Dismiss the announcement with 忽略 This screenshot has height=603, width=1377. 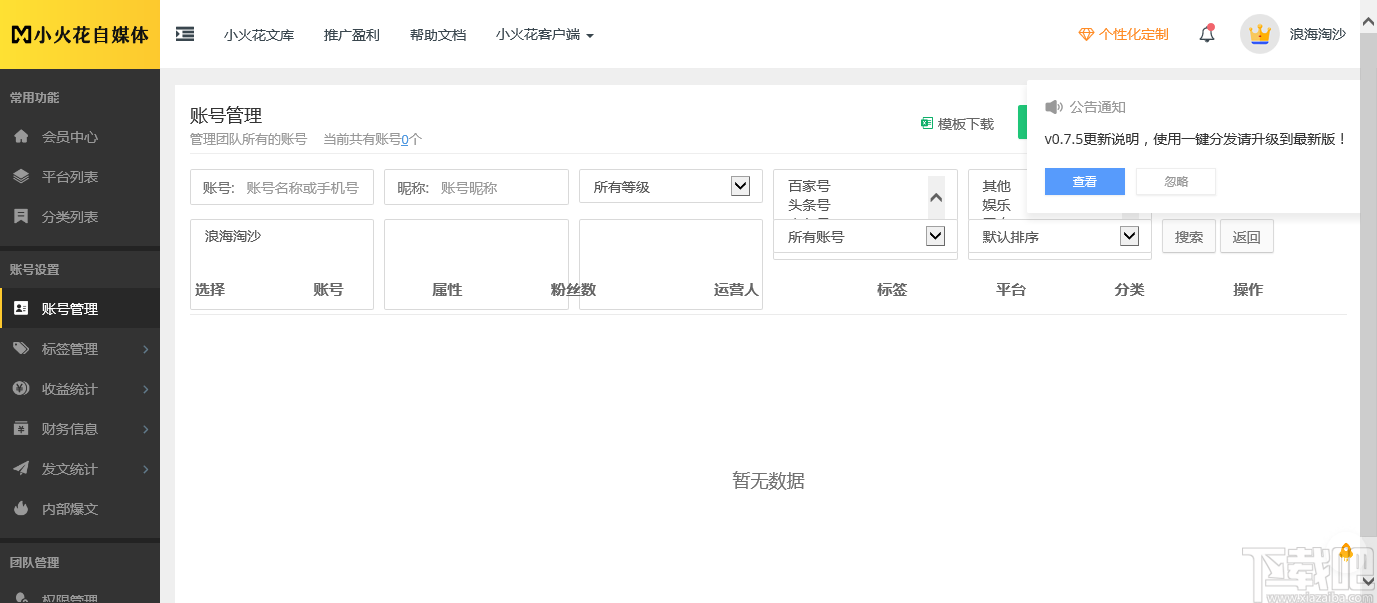pyautogui.click(x=1175, y=181)
